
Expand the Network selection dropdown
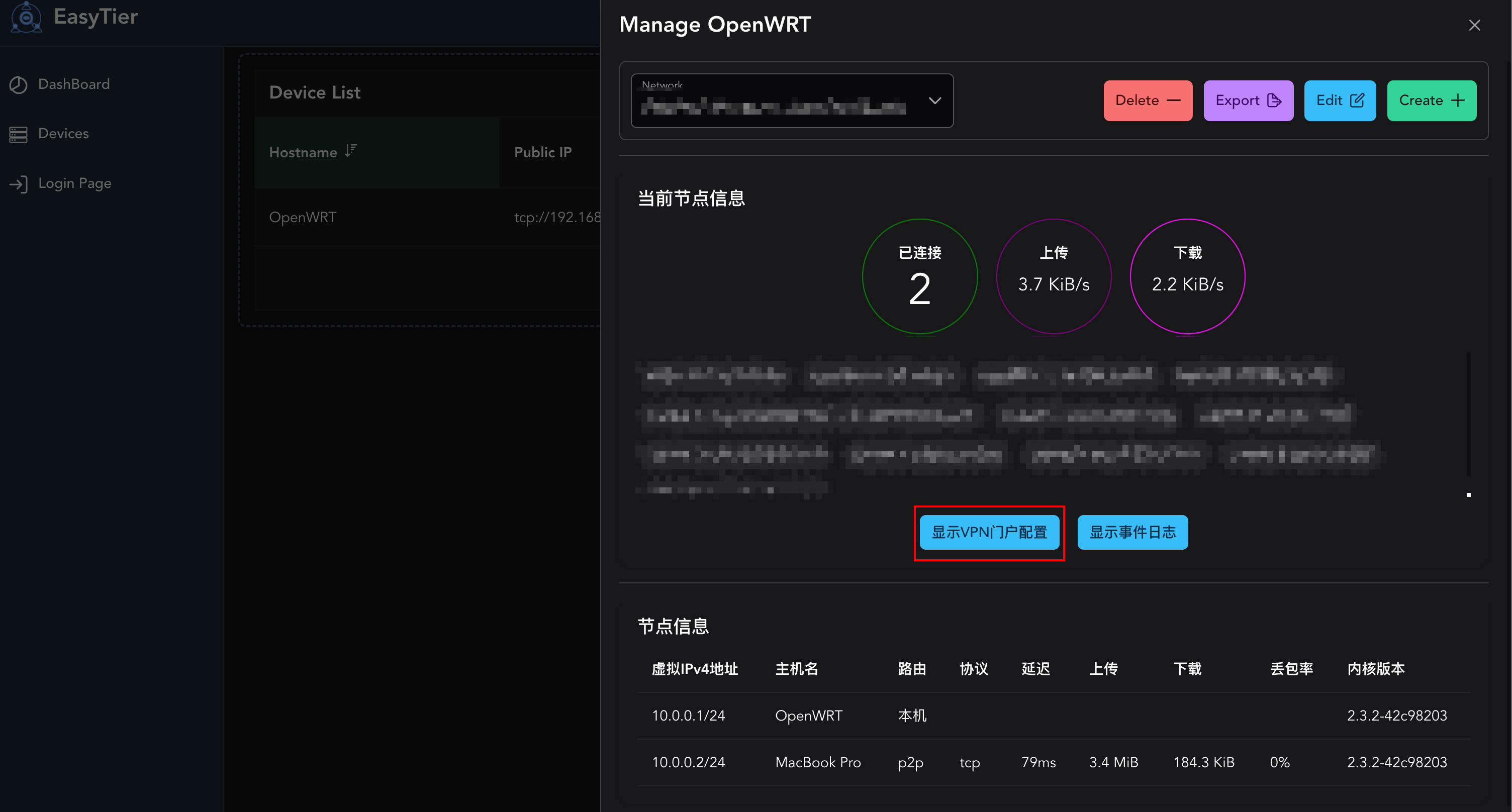[x=934, y=100]
